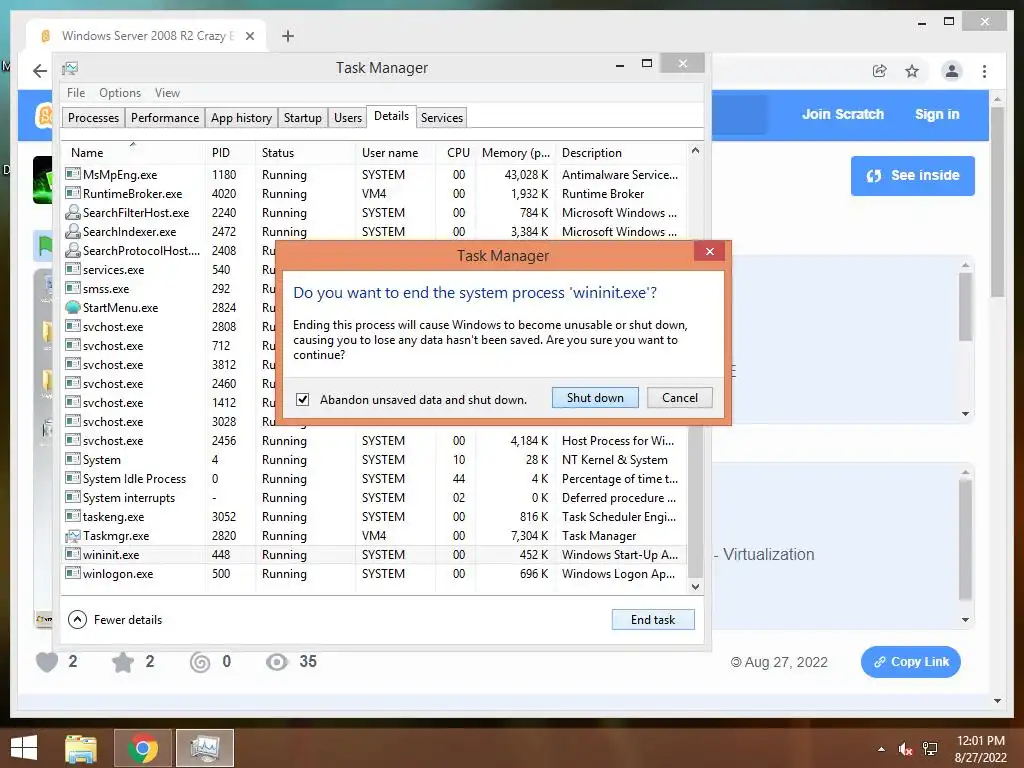The height and width of the screenshot is (768, 1024).
Task: Click the Taskmgr.exe process icon
Action: click(x=72, y=536)
